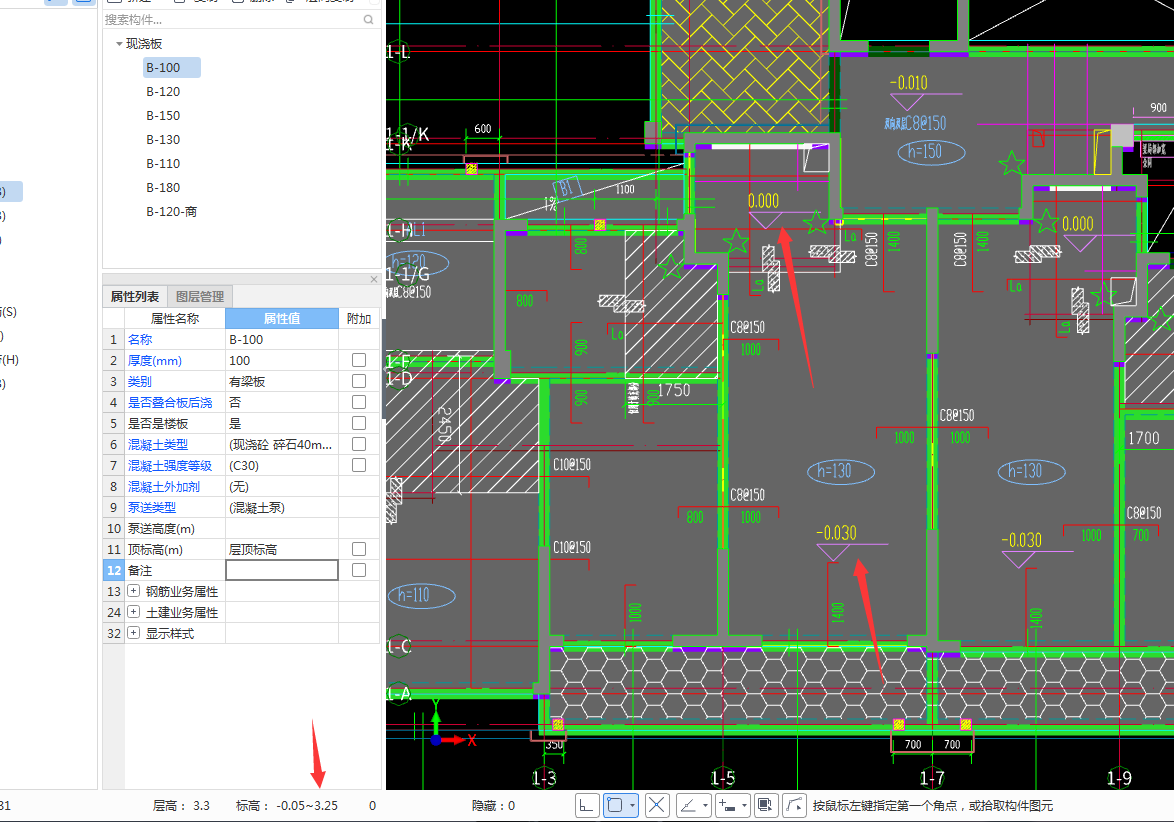Click the cross intersection snap icon
The height and width of the screenshot is (822, 1174).
pos(657,805)
